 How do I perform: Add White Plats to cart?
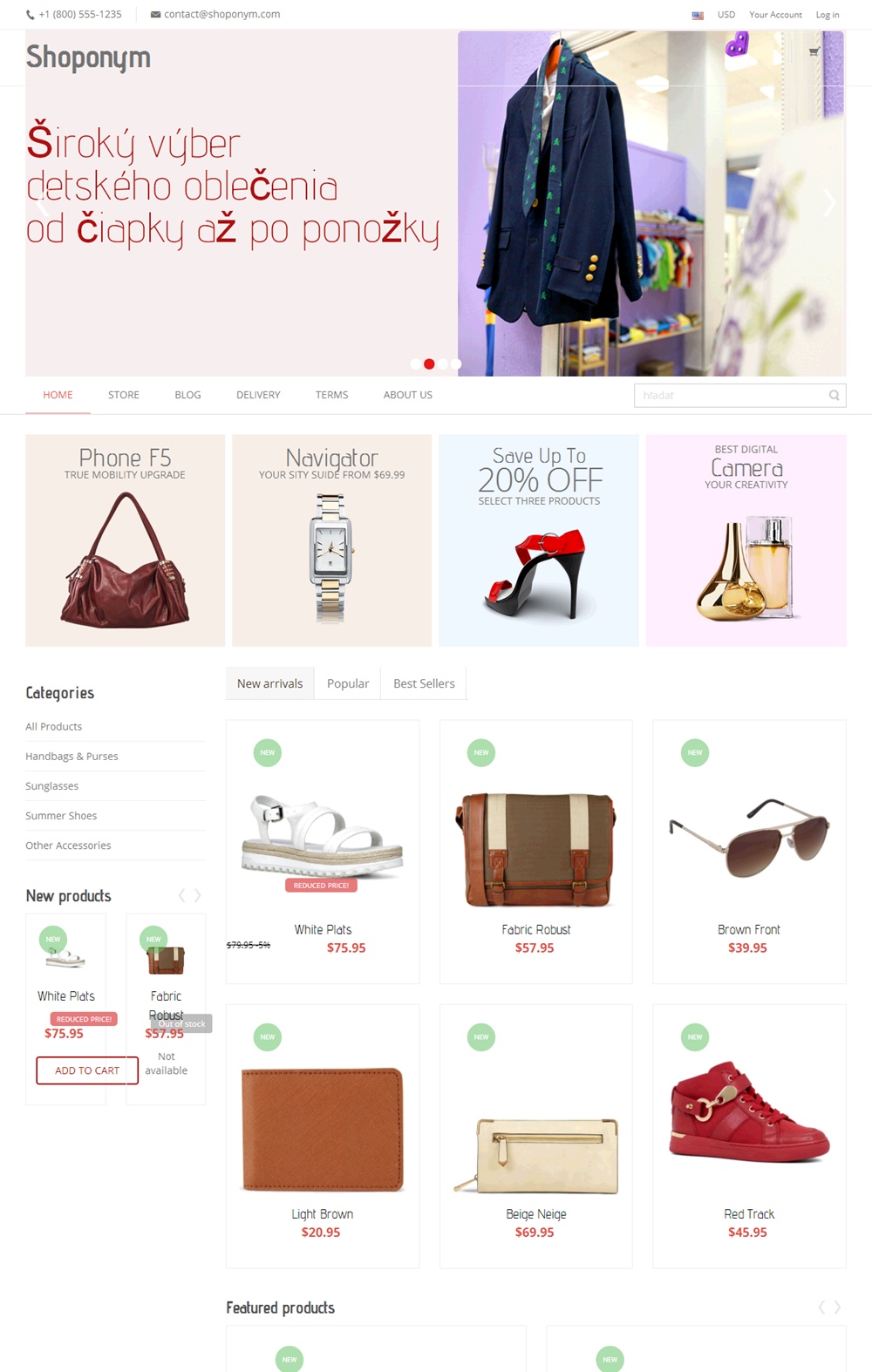click(x=87, y=1070)
